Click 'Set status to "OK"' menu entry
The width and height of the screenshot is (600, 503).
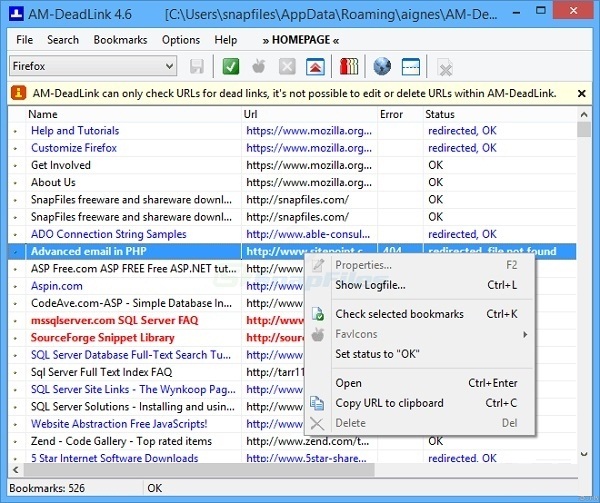(377, 354)
